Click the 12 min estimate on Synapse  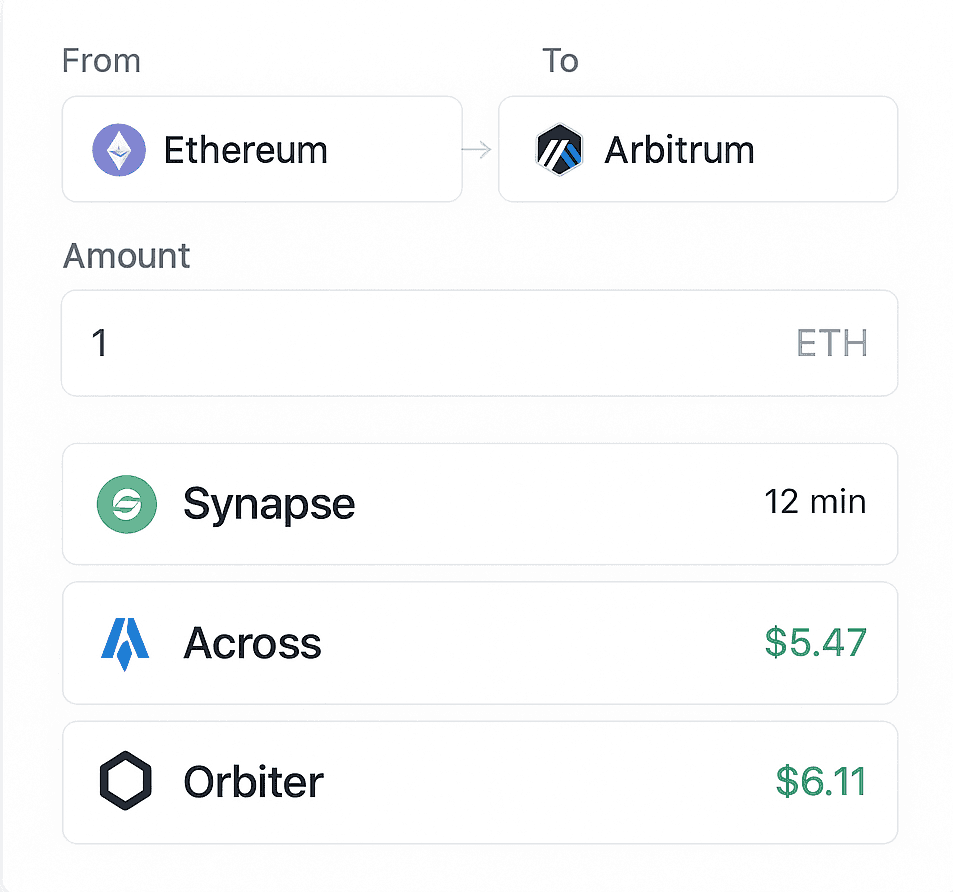point(814,502)
